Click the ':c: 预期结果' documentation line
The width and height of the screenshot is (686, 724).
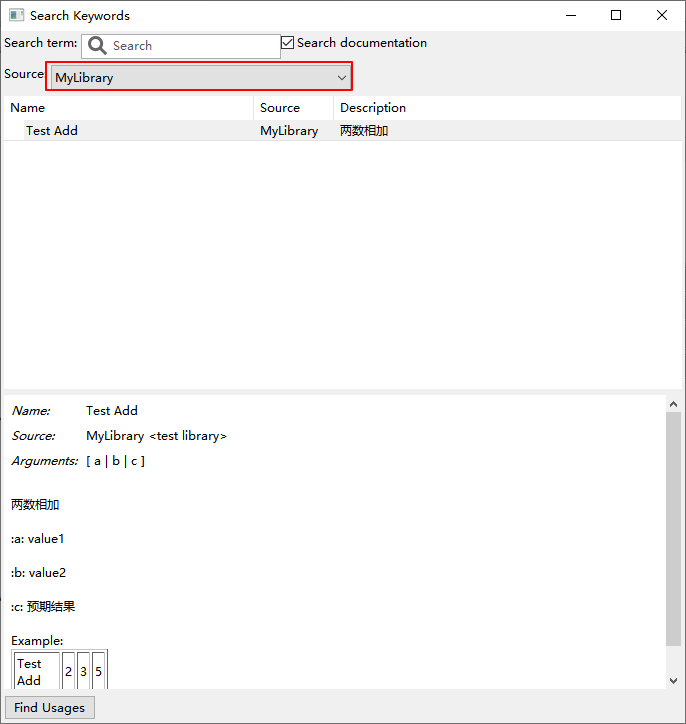43,606
